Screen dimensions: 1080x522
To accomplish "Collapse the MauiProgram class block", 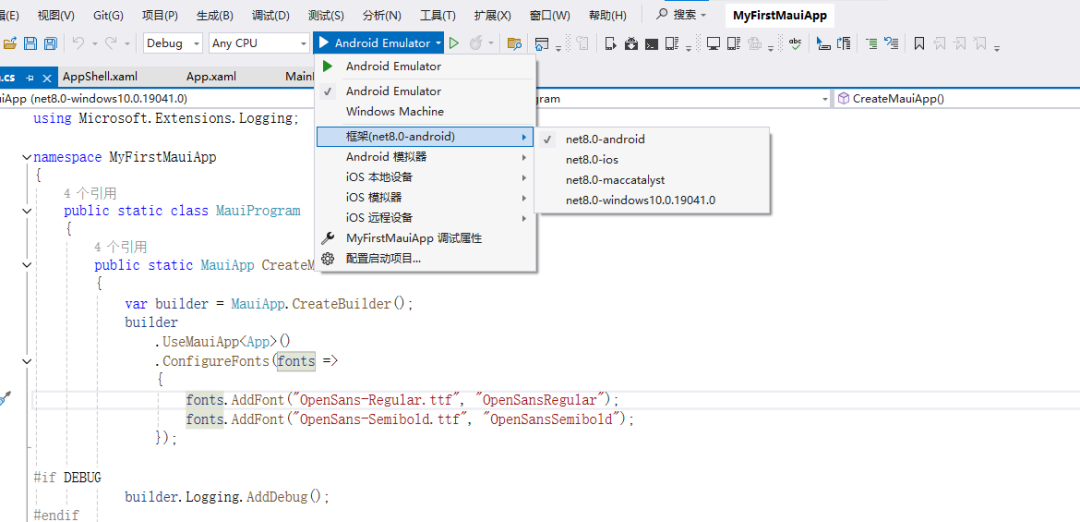I will [x=26, y=211].
